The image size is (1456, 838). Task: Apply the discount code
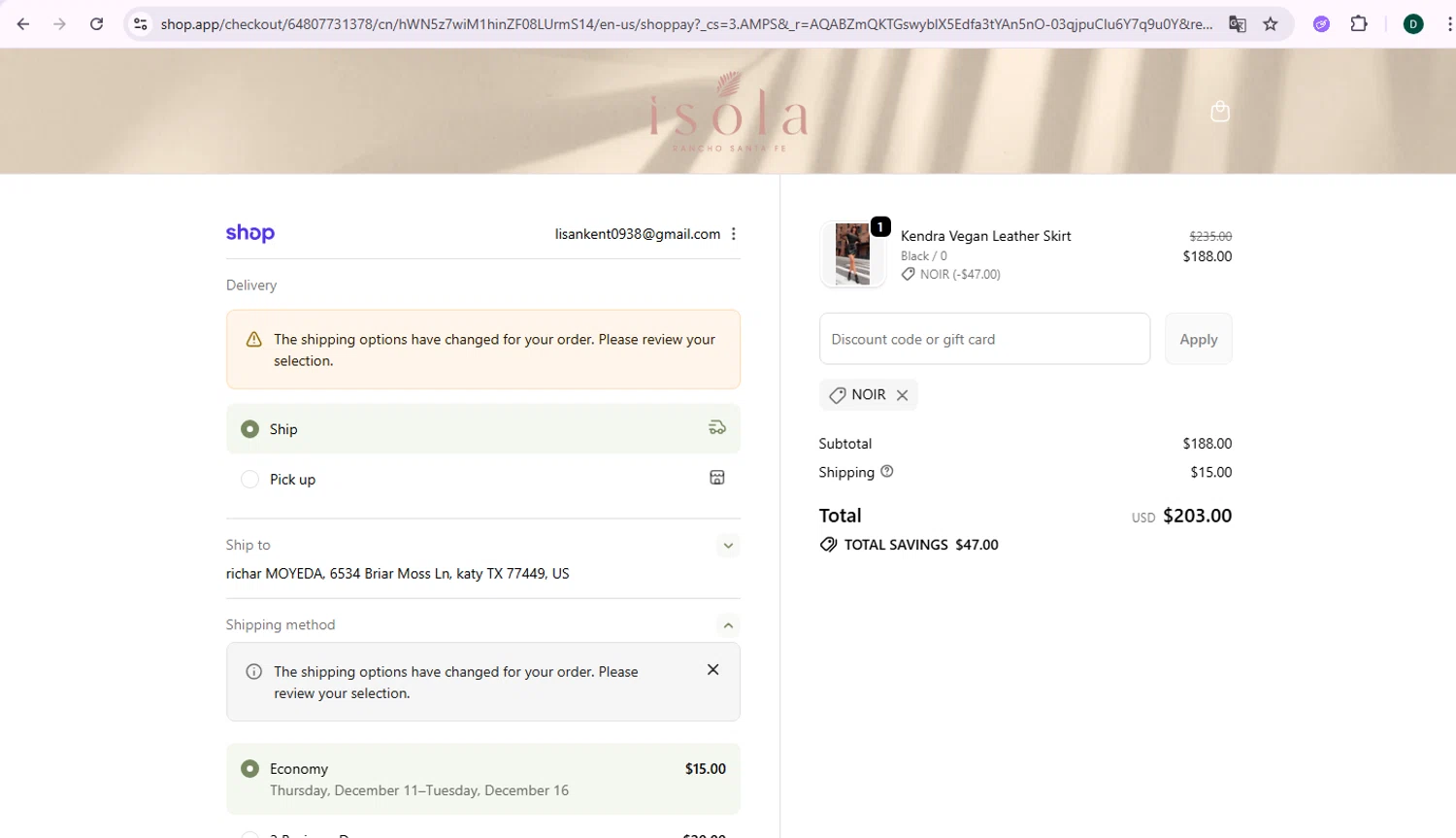[1199, 339]
